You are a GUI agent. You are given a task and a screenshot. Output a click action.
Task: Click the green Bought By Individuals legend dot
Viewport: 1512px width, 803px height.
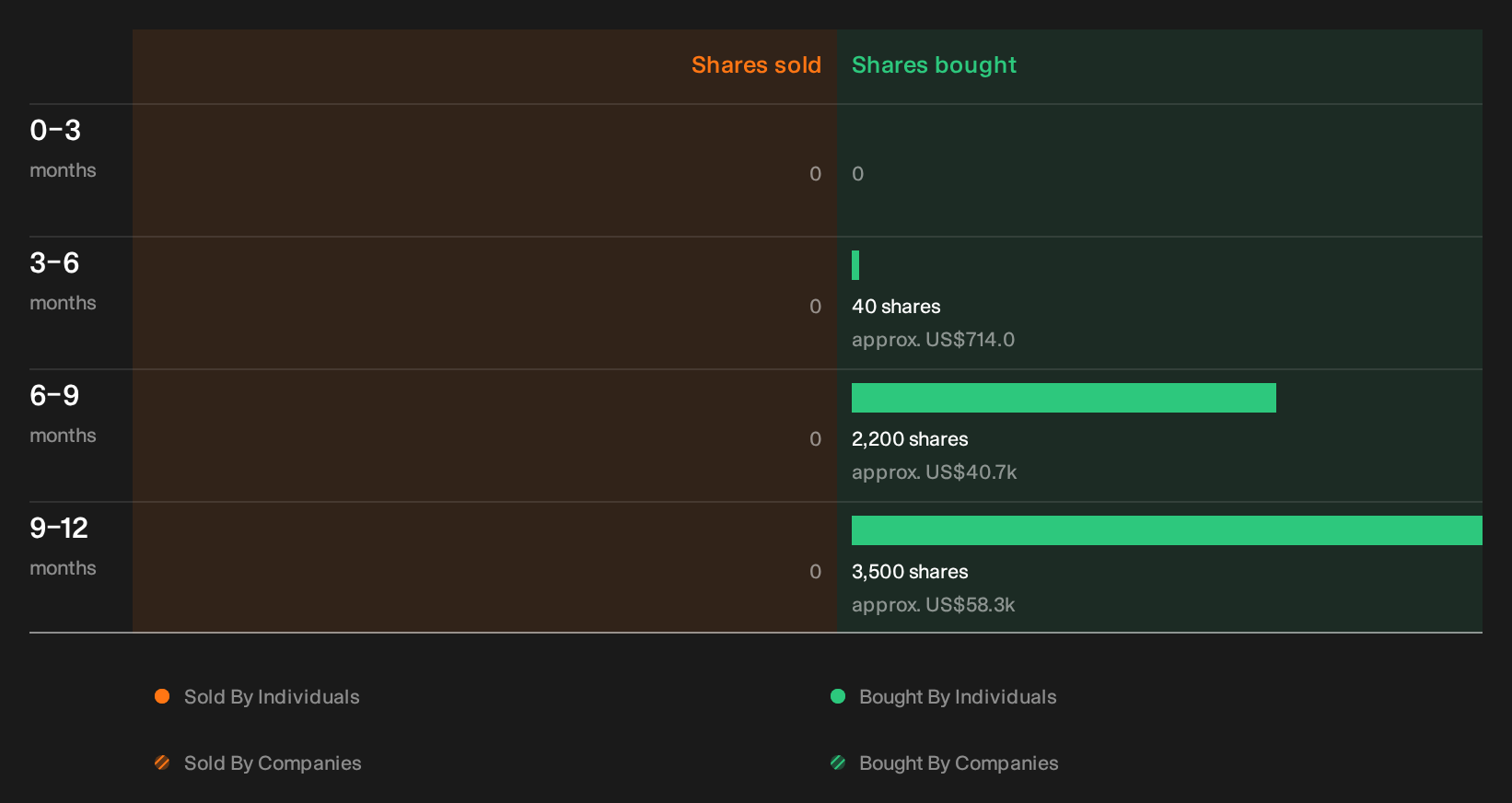click(x=838, y=696)
